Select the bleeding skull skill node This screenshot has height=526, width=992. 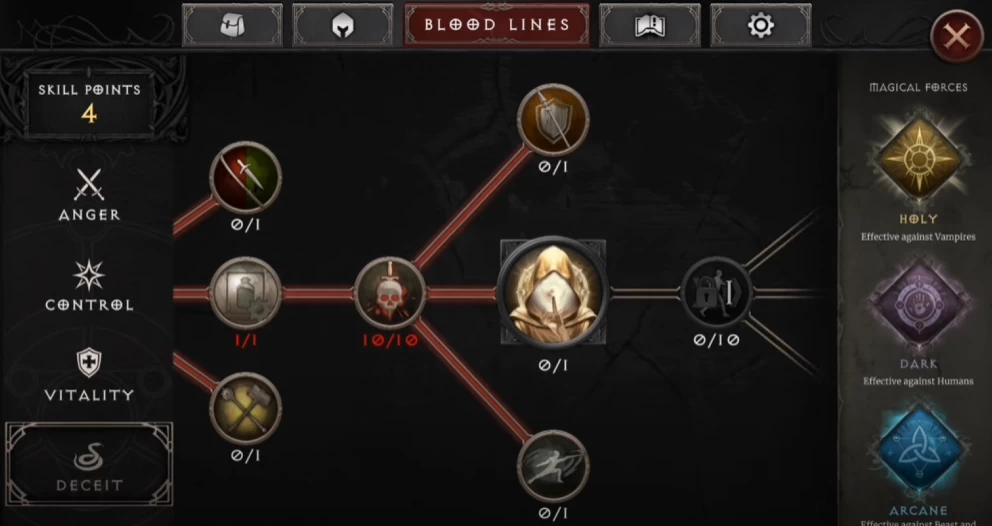[390, 293]
